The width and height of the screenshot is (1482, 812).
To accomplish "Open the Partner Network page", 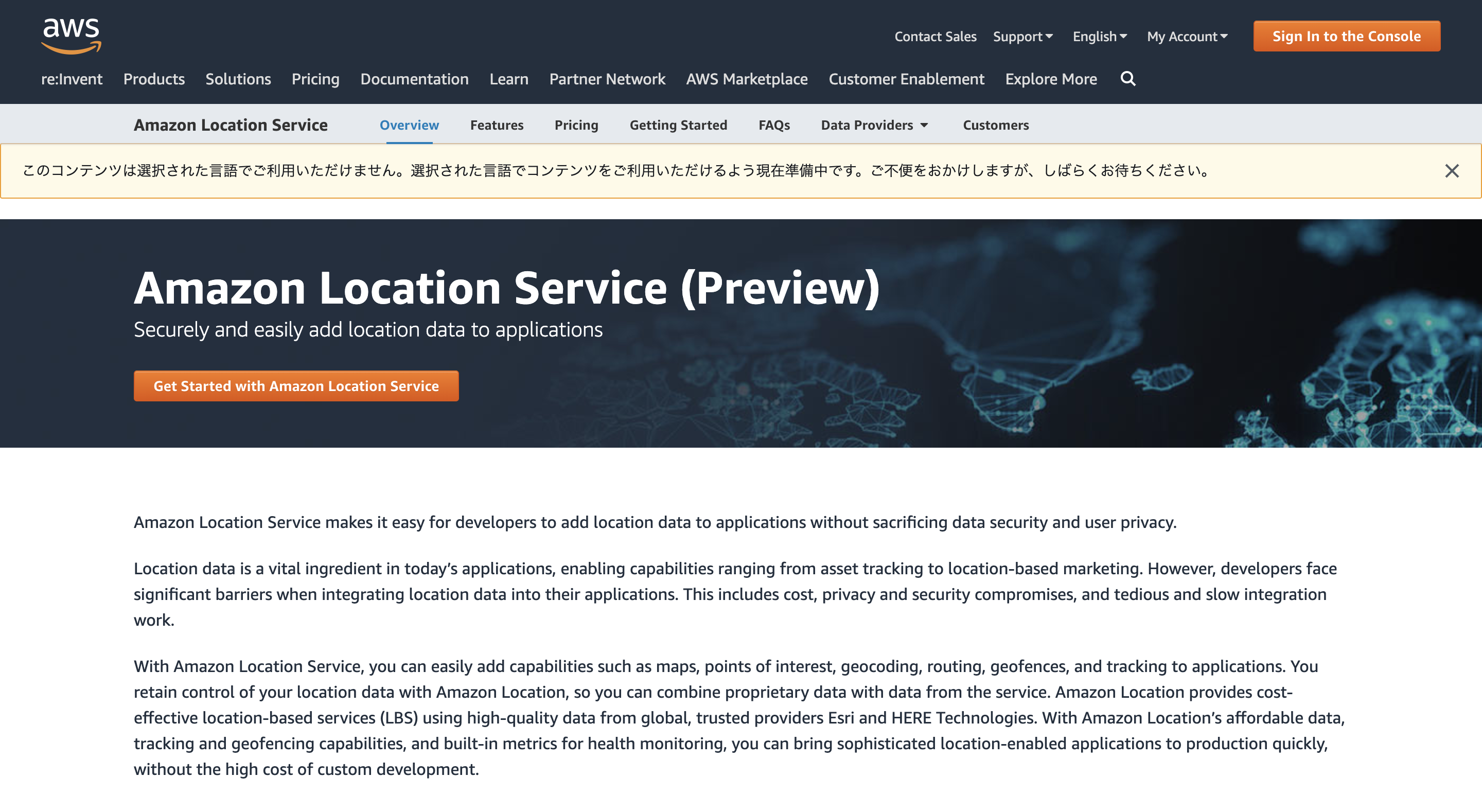I will click(x=607, y=79).
